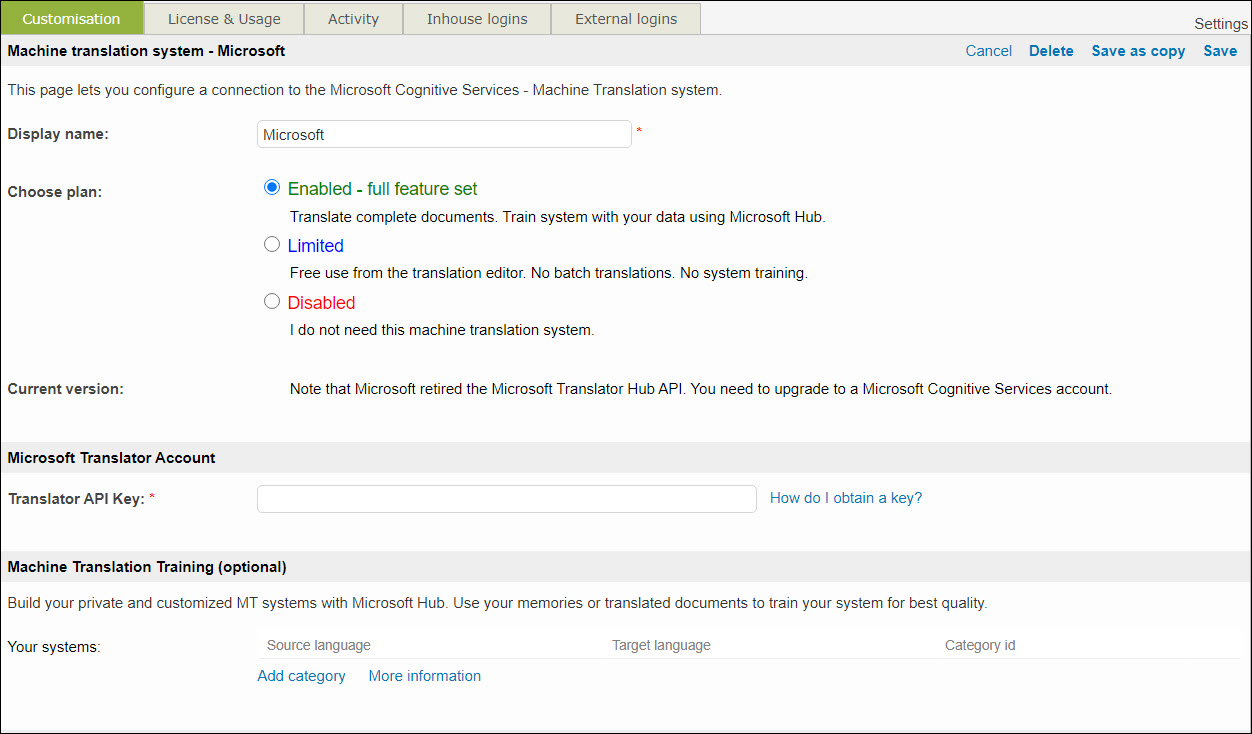Select the Enabled full feature set plan
The height and width of the screenshot is (734, 1252).
[272, 187]
